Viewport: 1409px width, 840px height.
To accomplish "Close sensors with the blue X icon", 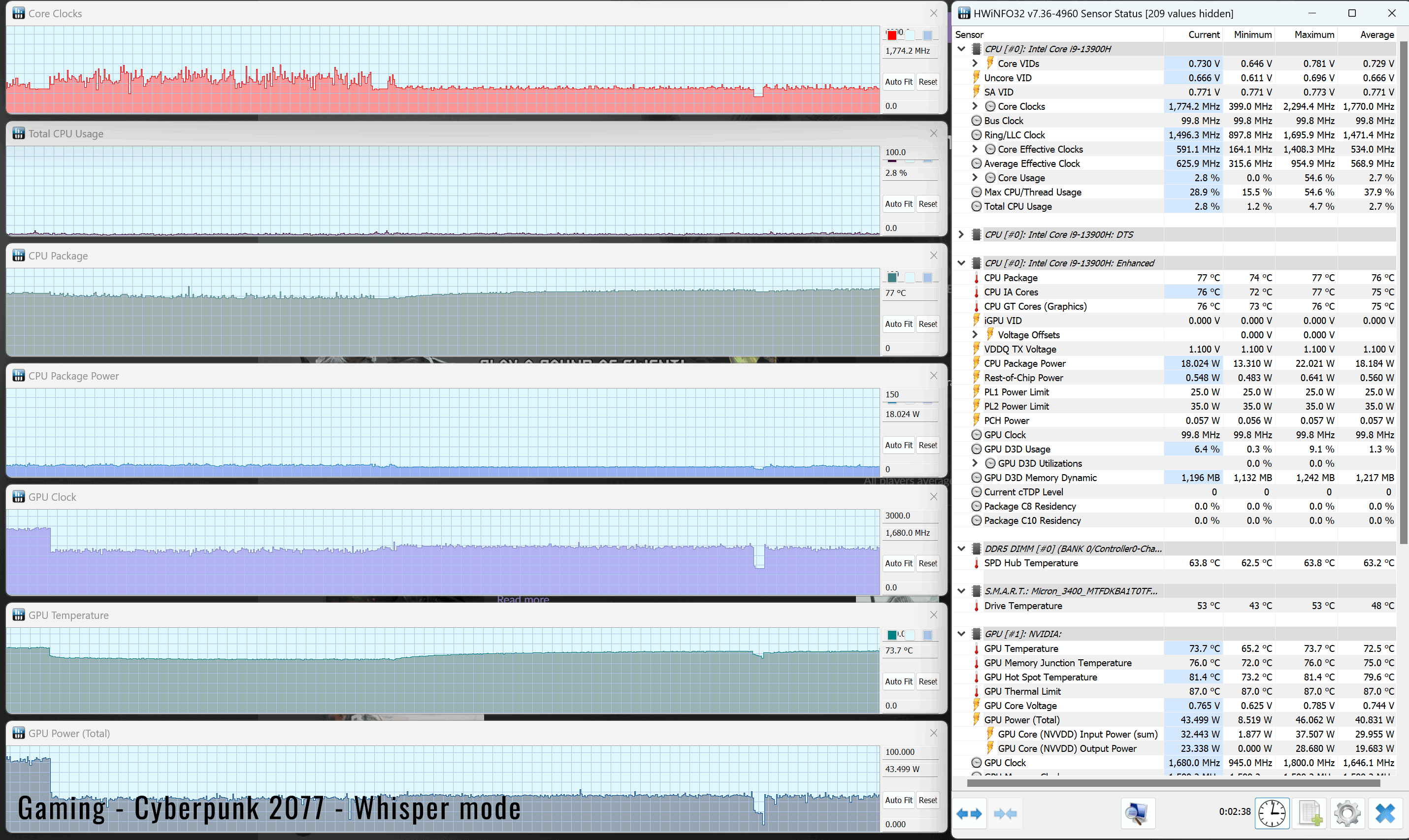I will (1385, 813).
